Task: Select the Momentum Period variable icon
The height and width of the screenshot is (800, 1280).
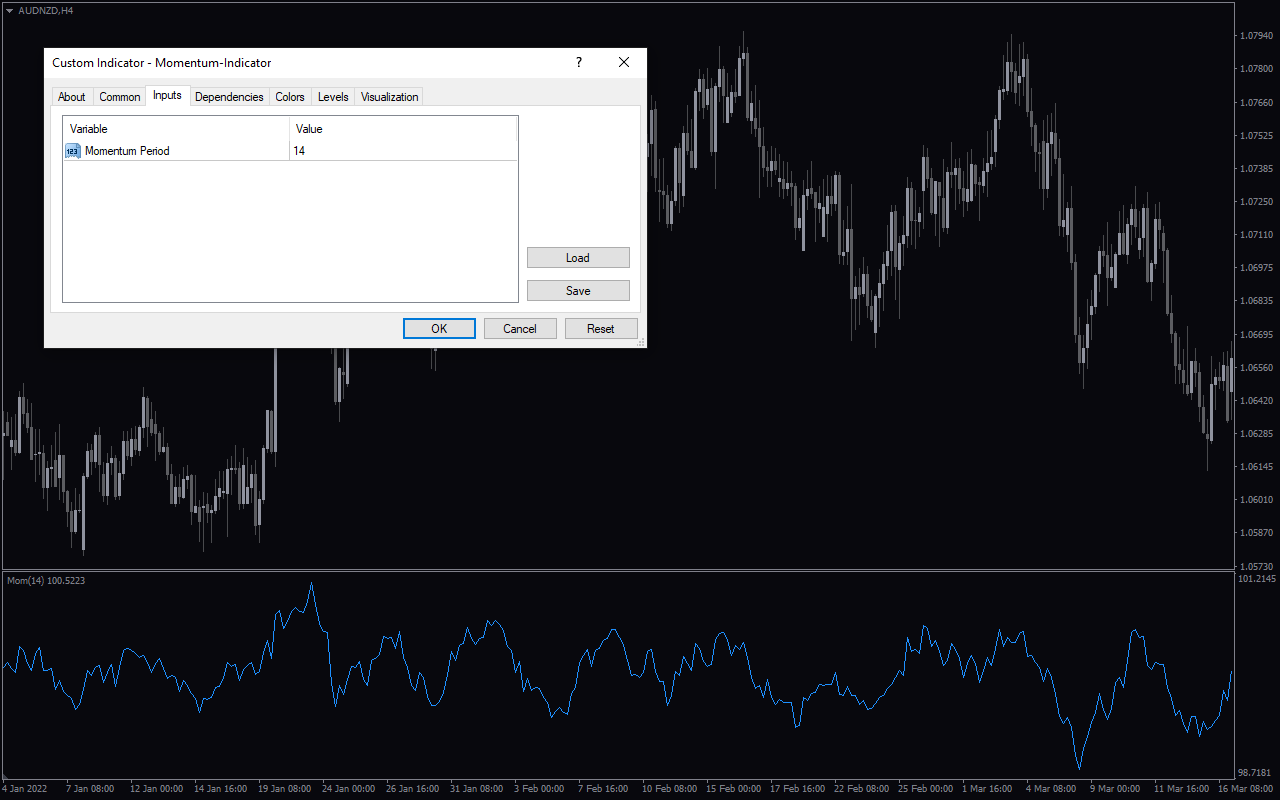Action: tap(73, 151)
